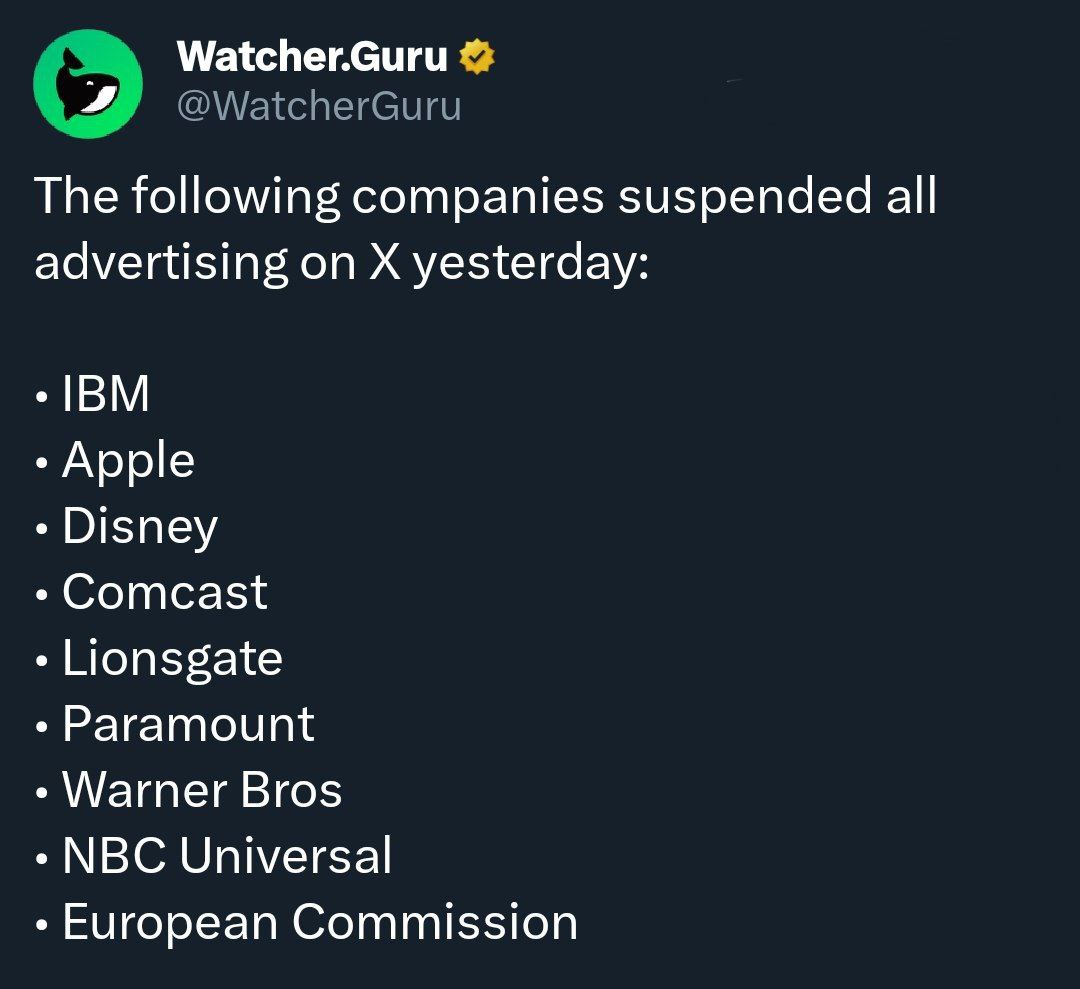This screenshot has height=989, width=1080.
Task: Select the European Commission list entry
Action: (x=320, y=922)
